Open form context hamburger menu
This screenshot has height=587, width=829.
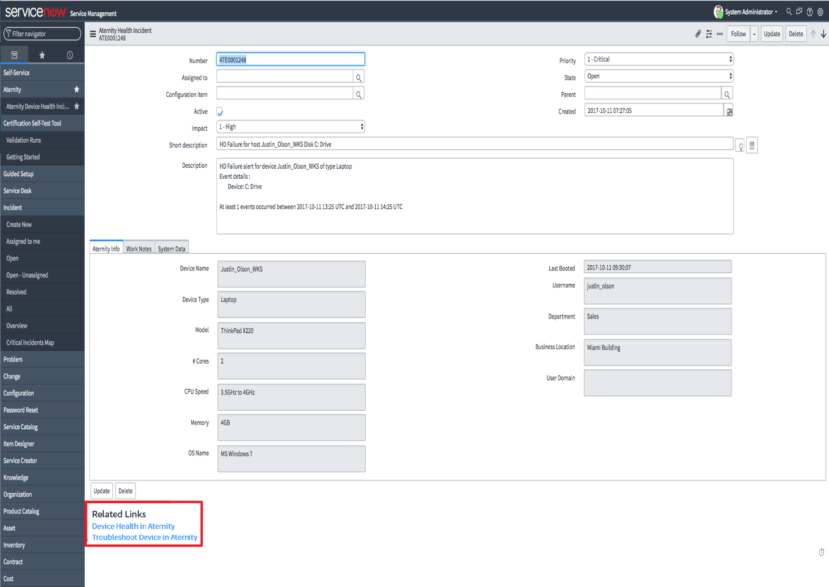coord(93,34)
